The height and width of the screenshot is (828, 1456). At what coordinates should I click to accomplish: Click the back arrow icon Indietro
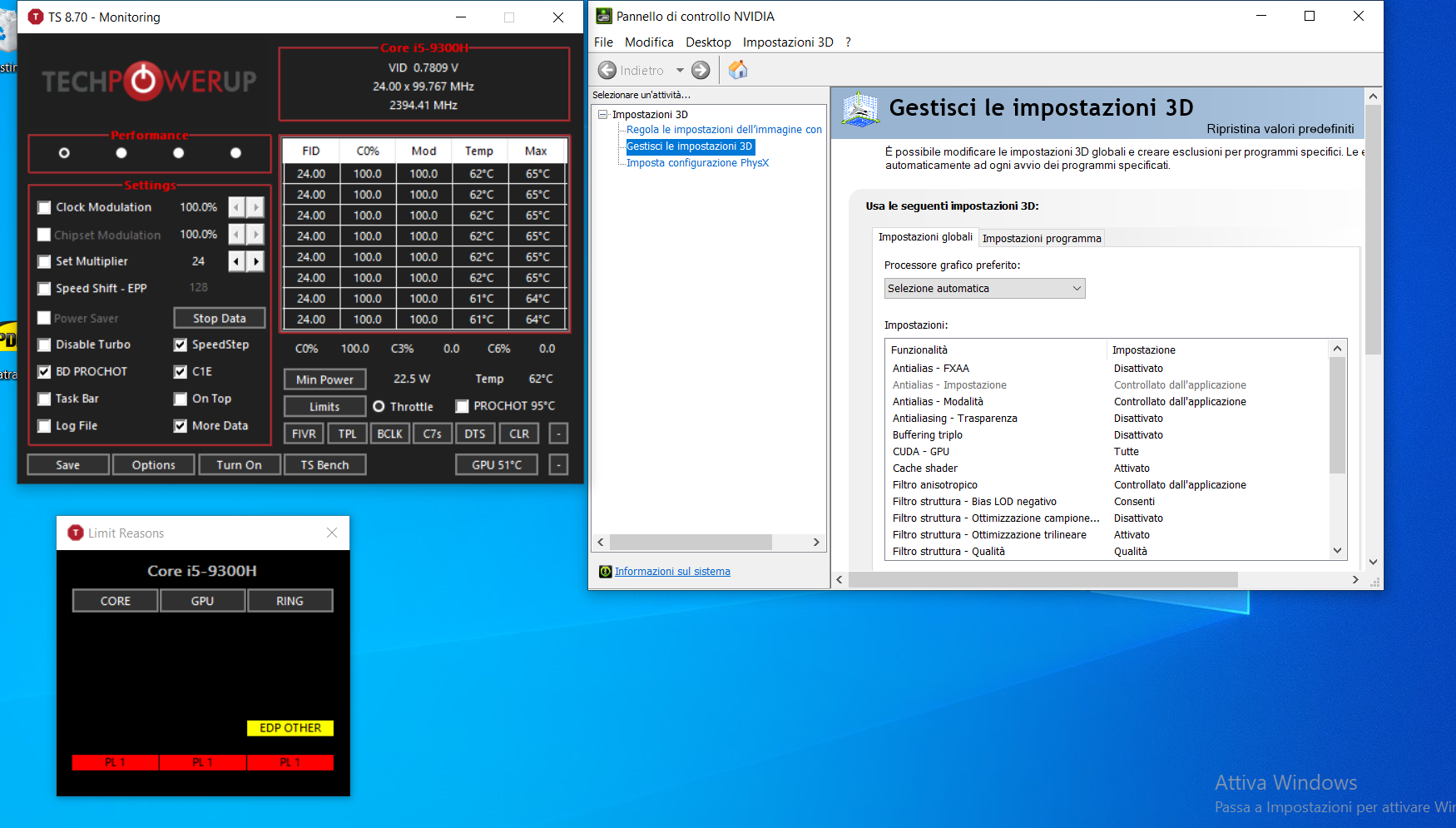[x=607, y=70]
